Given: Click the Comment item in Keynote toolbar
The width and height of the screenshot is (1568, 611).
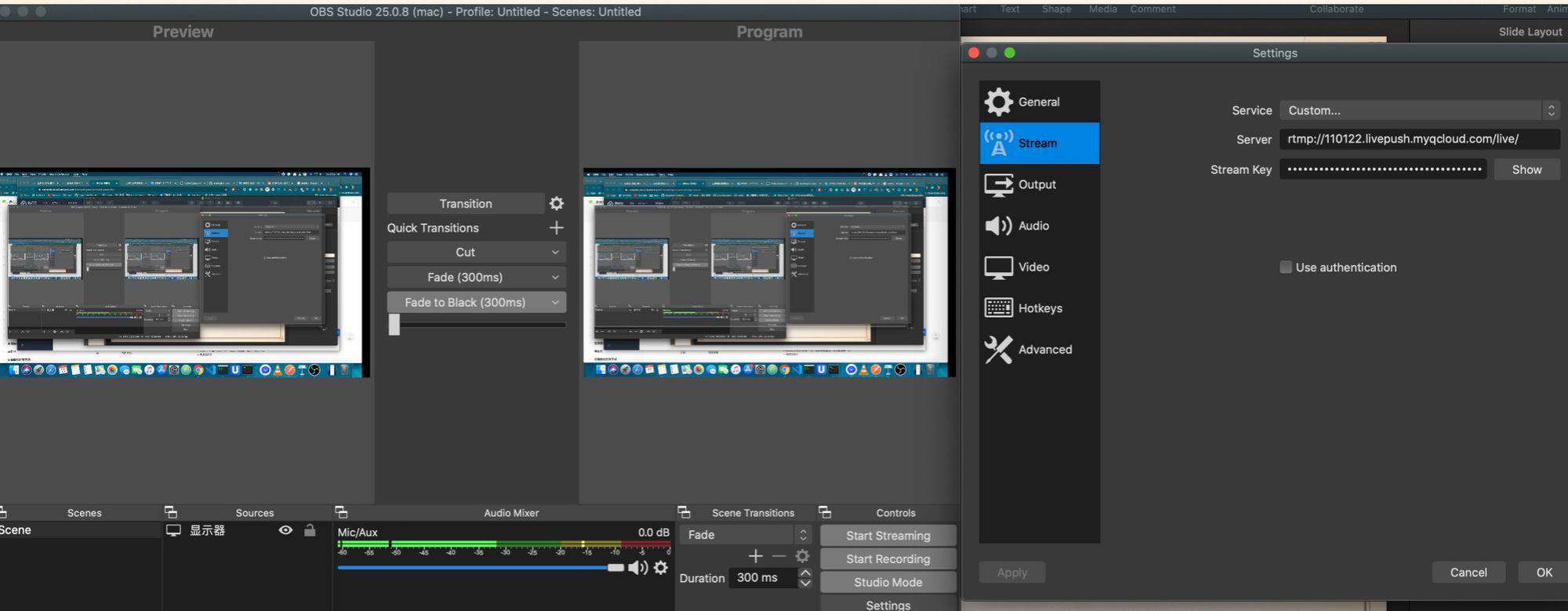Looking at the screenshot, I should pyautogui.click(x=1152, y=9).
